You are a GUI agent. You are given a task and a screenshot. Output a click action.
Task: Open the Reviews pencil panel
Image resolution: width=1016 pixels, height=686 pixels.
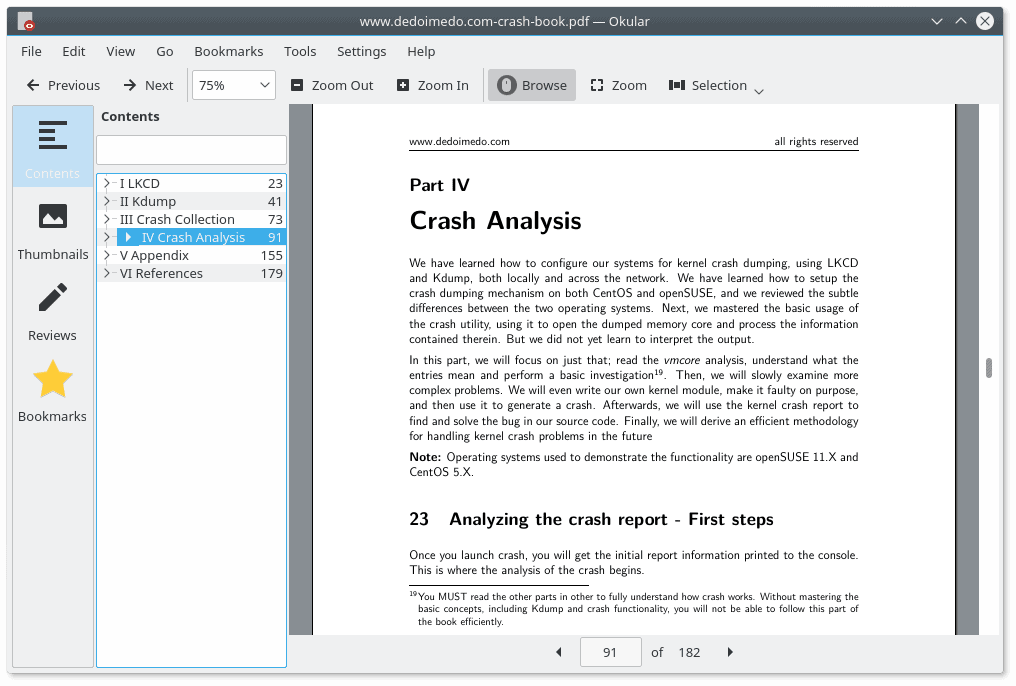point(52,310)
